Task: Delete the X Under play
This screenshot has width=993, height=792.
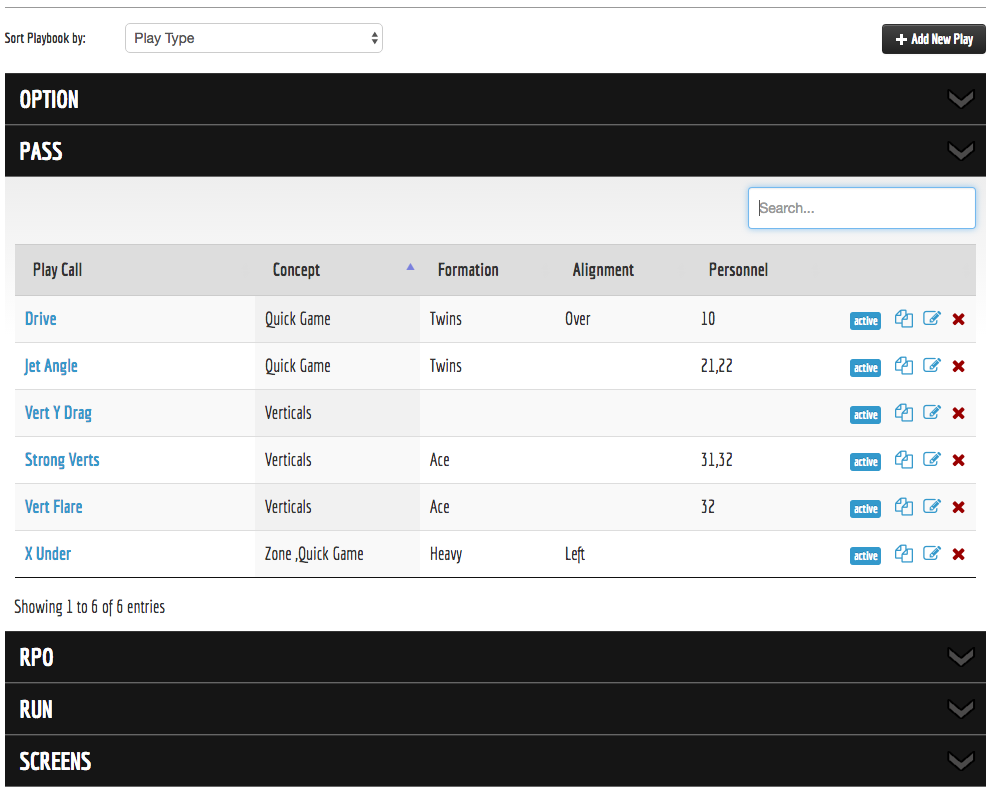Action: click(x=958, y=554)
